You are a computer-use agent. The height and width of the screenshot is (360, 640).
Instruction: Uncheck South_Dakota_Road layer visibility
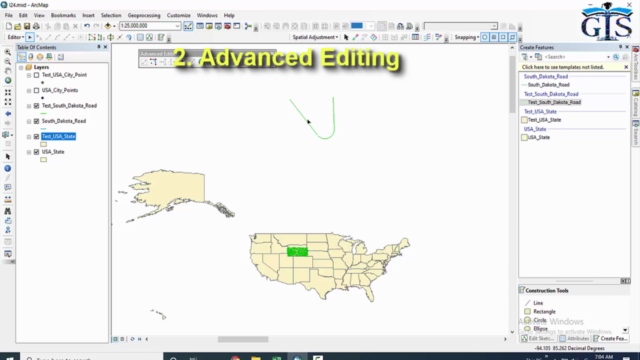[x=37, y=121]
